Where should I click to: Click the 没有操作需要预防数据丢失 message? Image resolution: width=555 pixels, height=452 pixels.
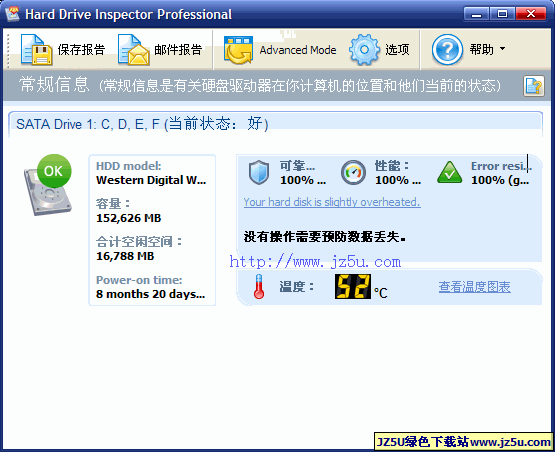coord(324,236)
